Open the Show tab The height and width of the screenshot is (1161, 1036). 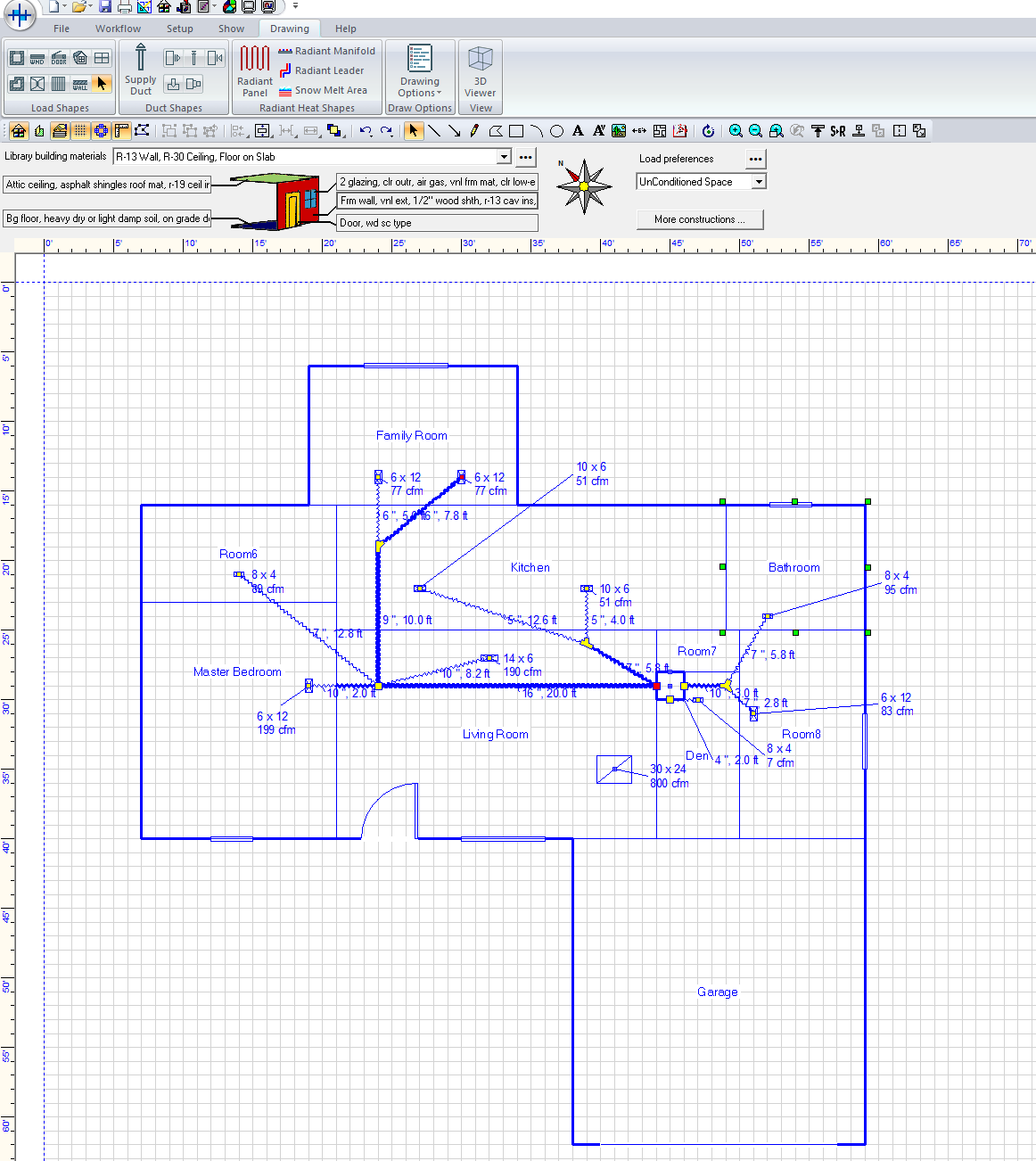(231, 29)
